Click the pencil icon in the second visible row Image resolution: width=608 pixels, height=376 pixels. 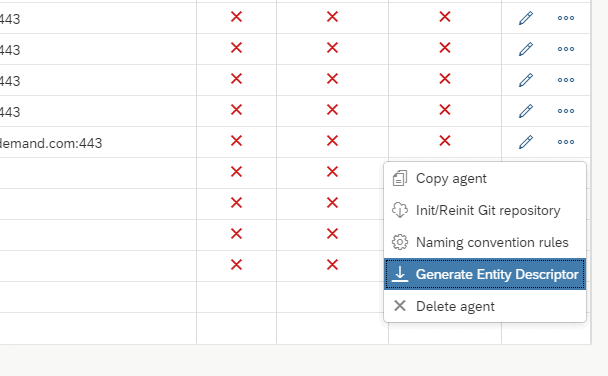pos(526,49)
